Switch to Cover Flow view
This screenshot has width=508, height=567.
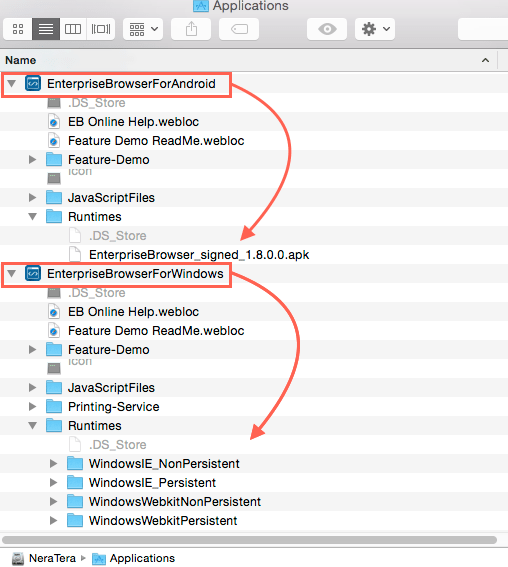101,29
